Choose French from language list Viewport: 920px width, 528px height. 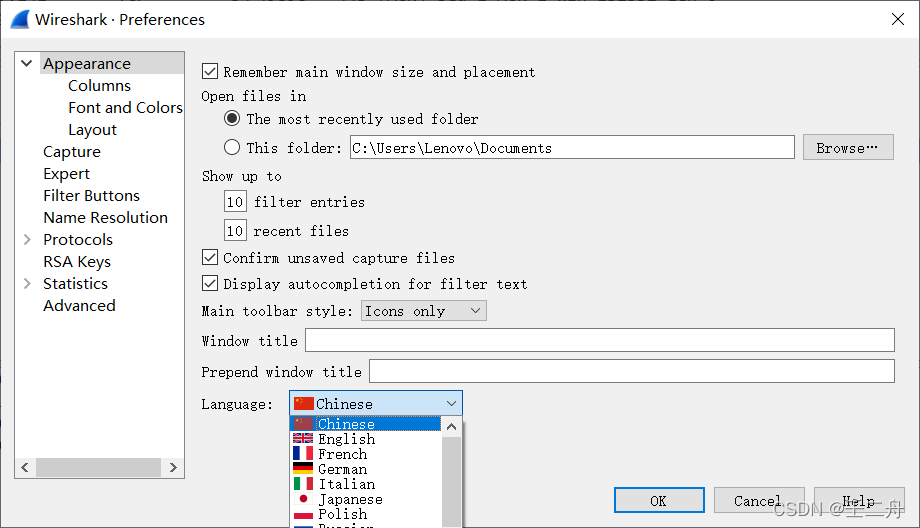366,454
